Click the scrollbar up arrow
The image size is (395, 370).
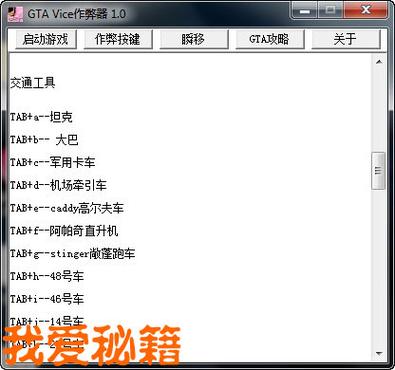tap(379, 62)
